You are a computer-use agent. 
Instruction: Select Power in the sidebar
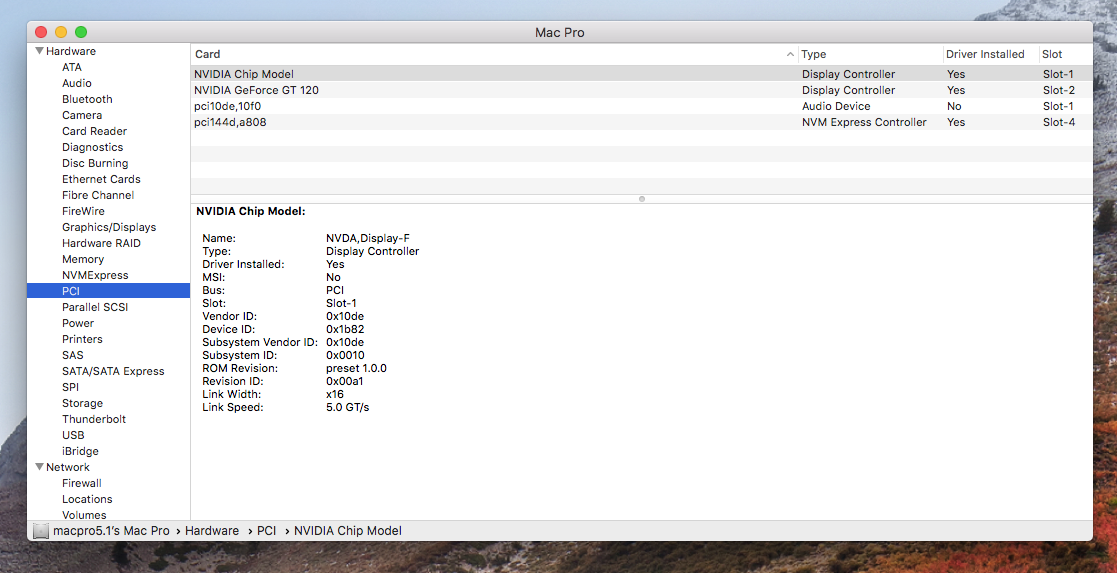pos(78,323)
